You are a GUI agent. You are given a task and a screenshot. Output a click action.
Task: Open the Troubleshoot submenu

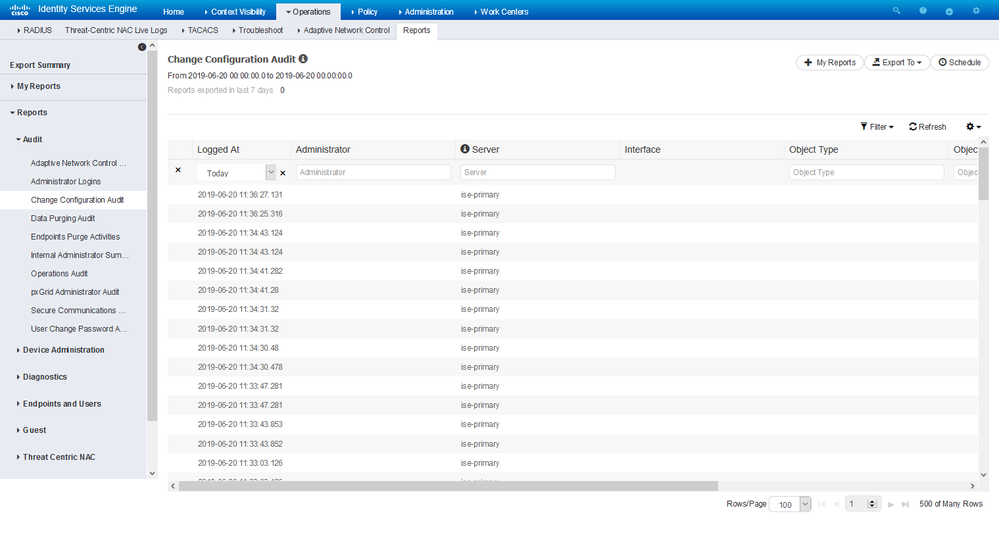coord(258,30)
